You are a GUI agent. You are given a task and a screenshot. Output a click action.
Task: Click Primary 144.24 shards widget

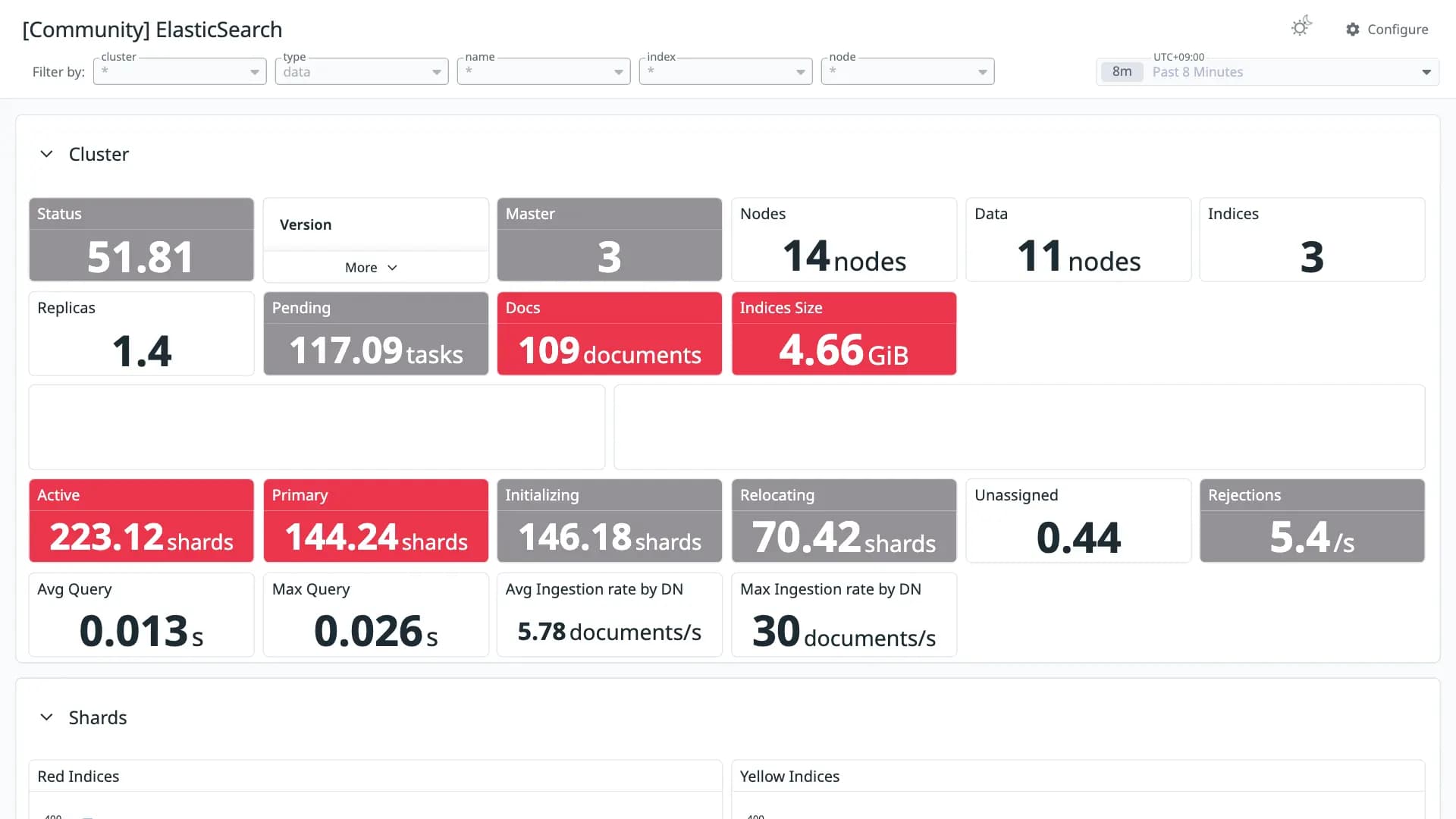tap(375, 521)
